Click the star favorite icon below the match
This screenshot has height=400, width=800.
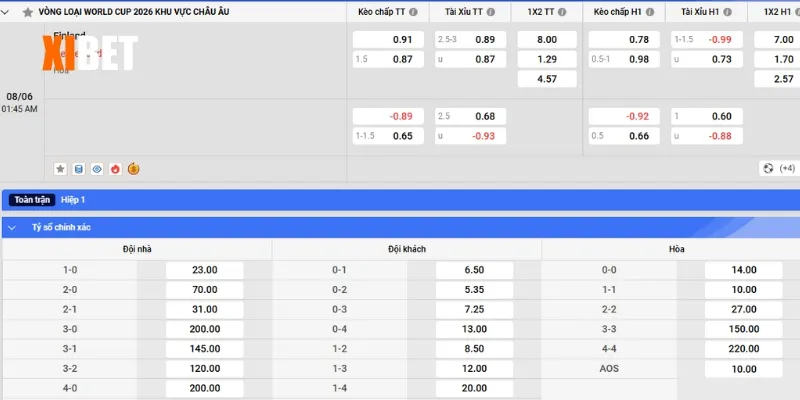(61, 169)
